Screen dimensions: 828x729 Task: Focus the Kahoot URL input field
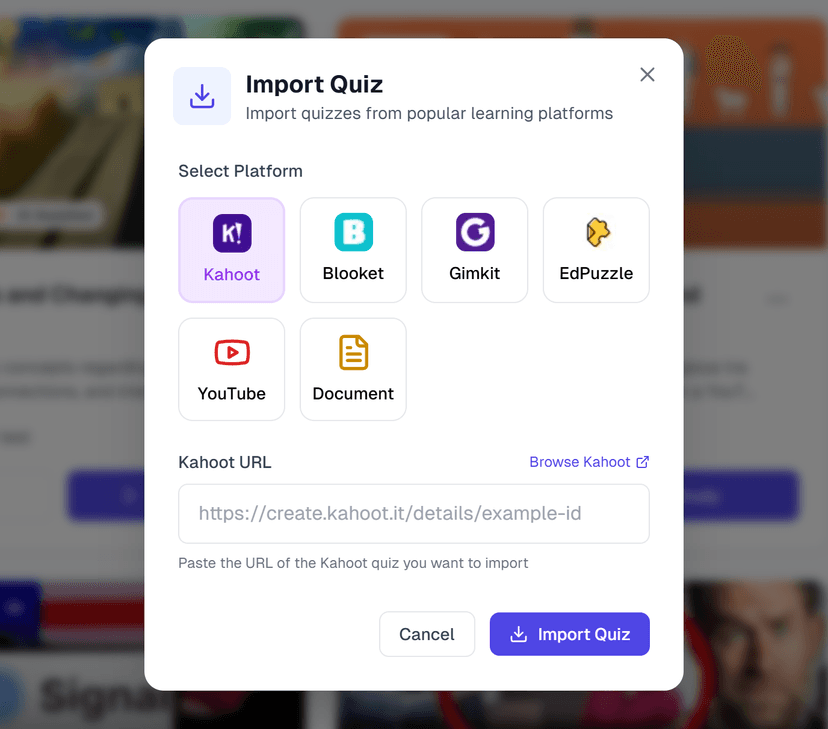click(413, 514)
